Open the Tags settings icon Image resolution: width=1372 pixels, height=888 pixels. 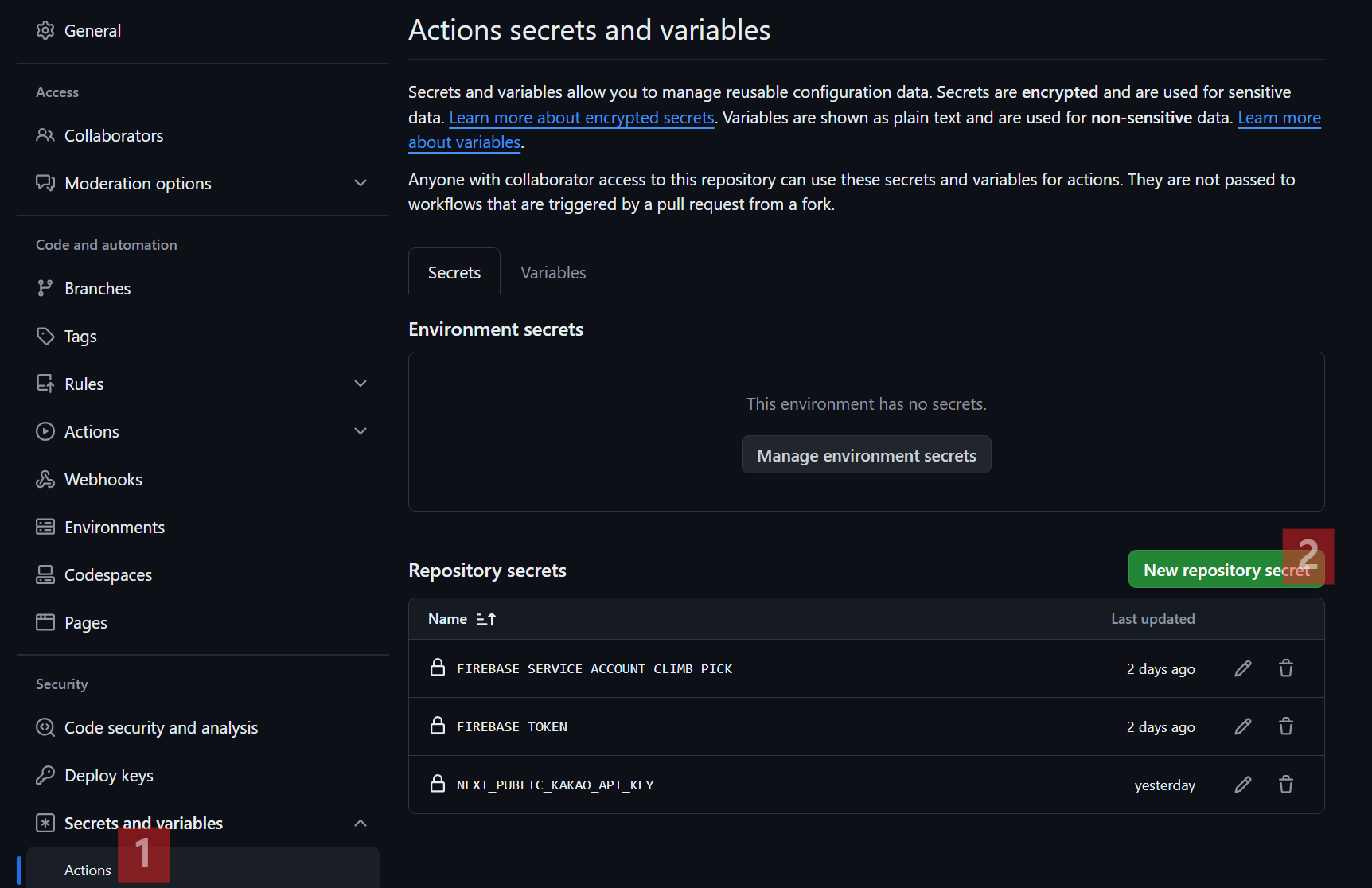(x=45, y=336)
